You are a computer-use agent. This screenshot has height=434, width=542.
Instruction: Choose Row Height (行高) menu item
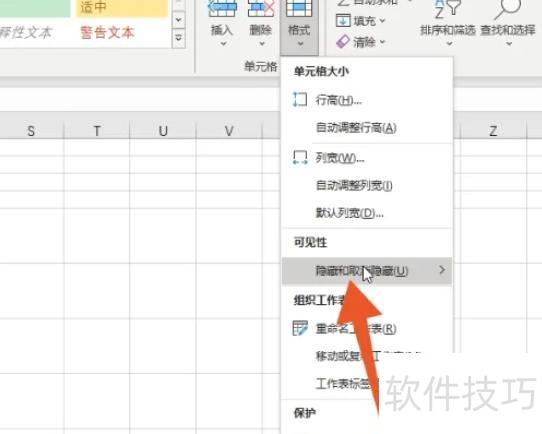[x=367, y=100]
